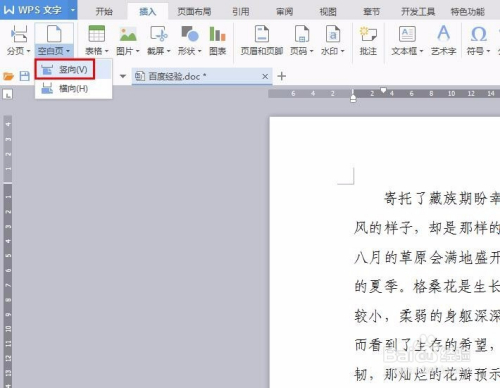Select 横向(H) landscape blank page
The image size is (500, 388).
73,89
